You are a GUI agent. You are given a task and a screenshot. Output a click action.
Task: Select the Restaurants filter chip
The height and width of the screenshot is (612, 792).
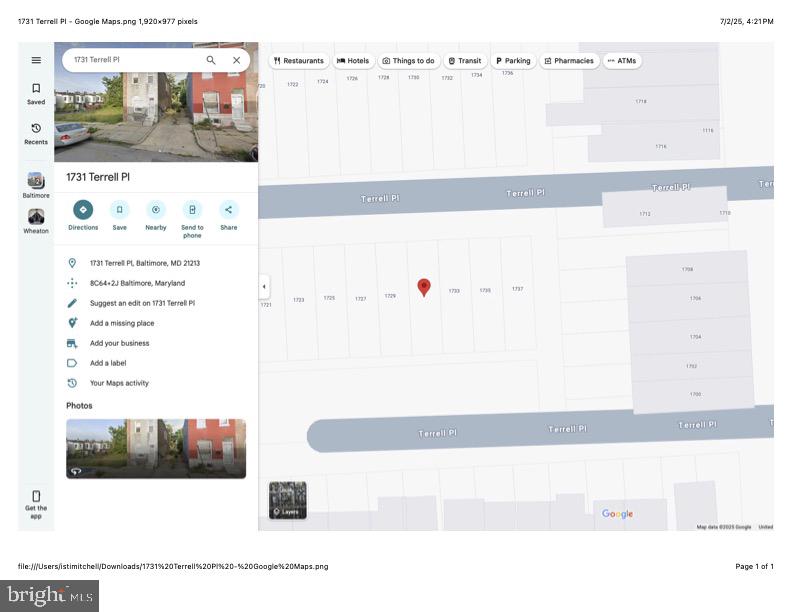coord(299,61)
